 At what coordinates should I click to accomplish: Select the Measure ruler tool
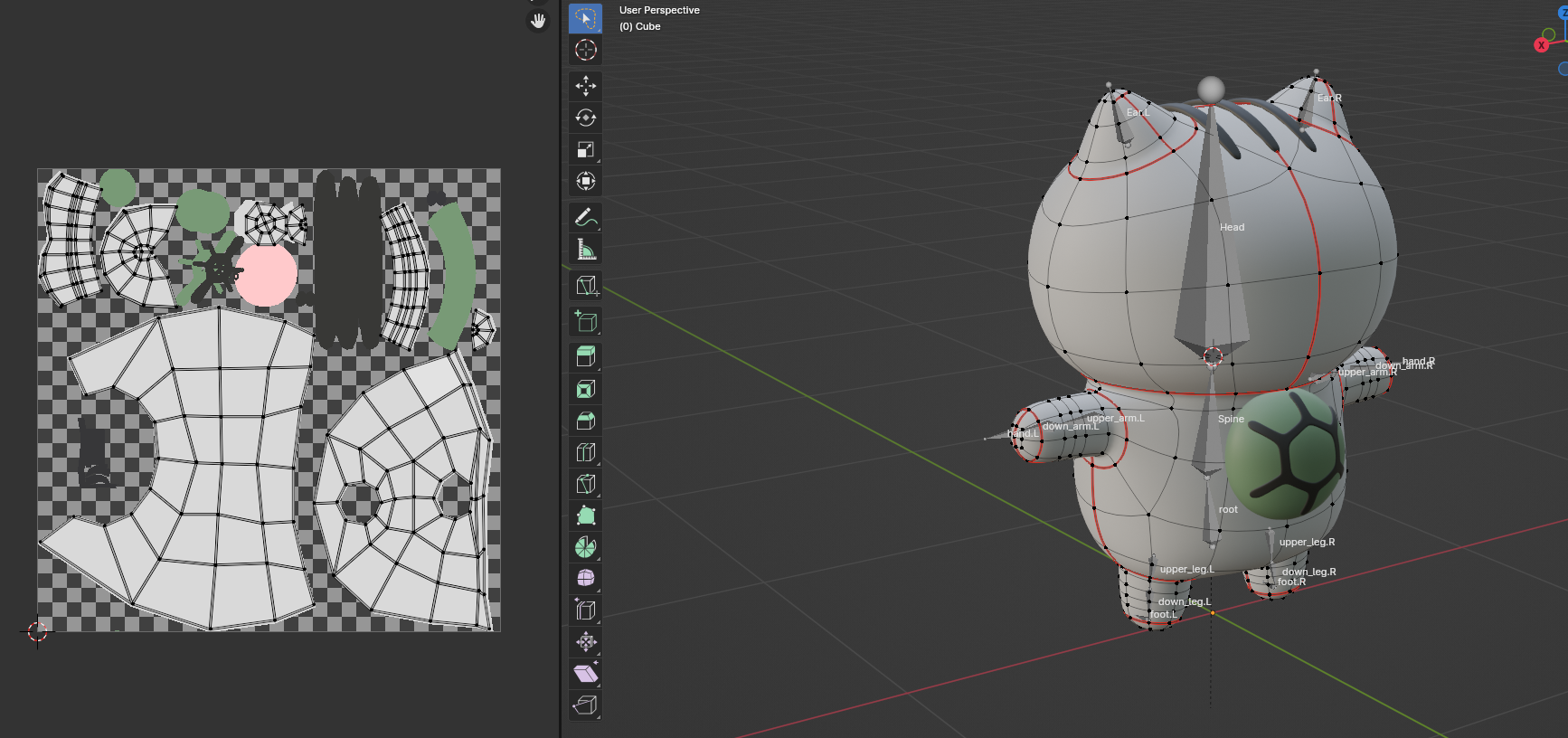(x=585, y=249)
